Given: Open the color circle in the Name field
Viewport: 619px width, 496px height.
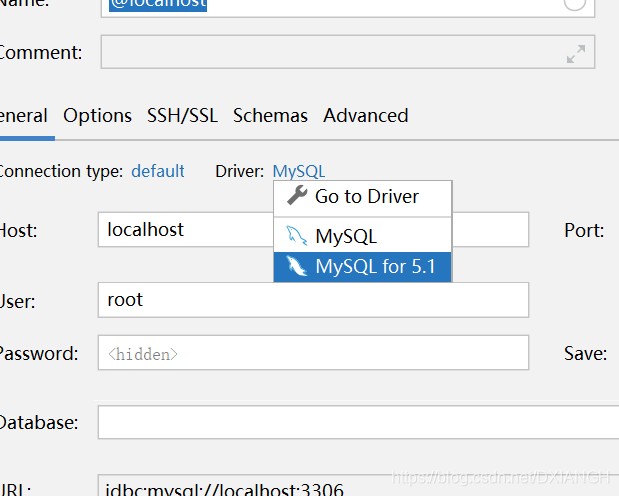Looking at the screenshot, I should click(575, 4).
